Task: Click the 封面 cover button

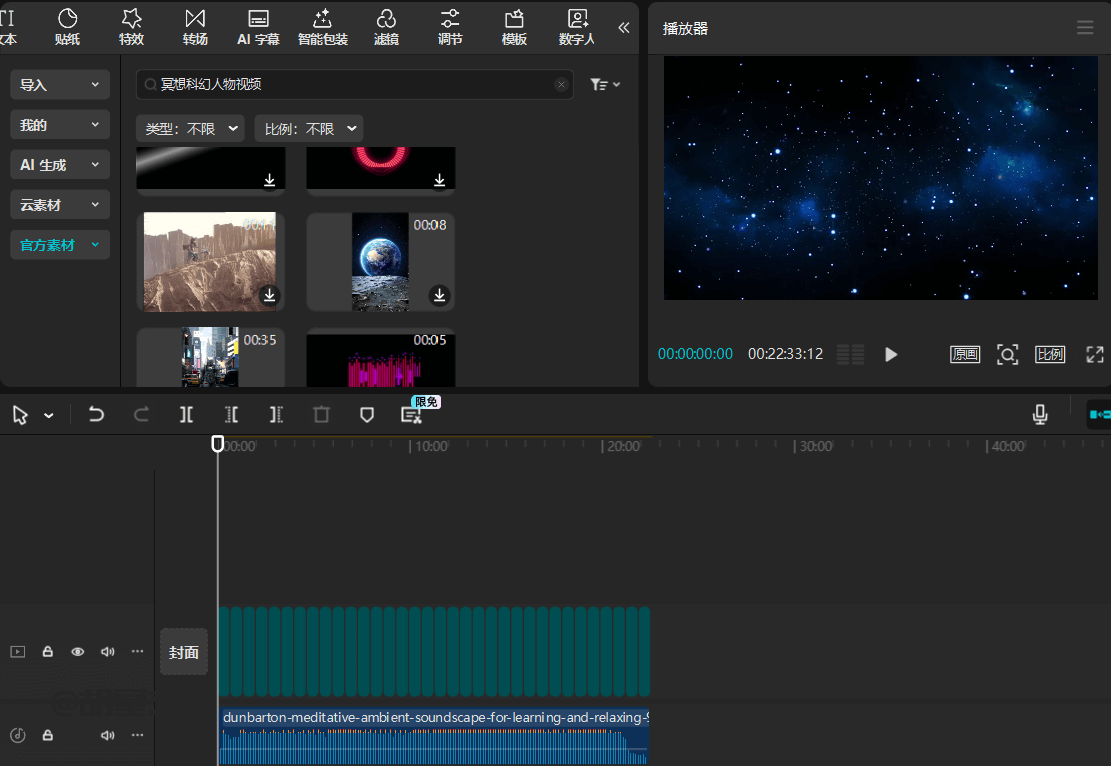Action: coord(184,652)
